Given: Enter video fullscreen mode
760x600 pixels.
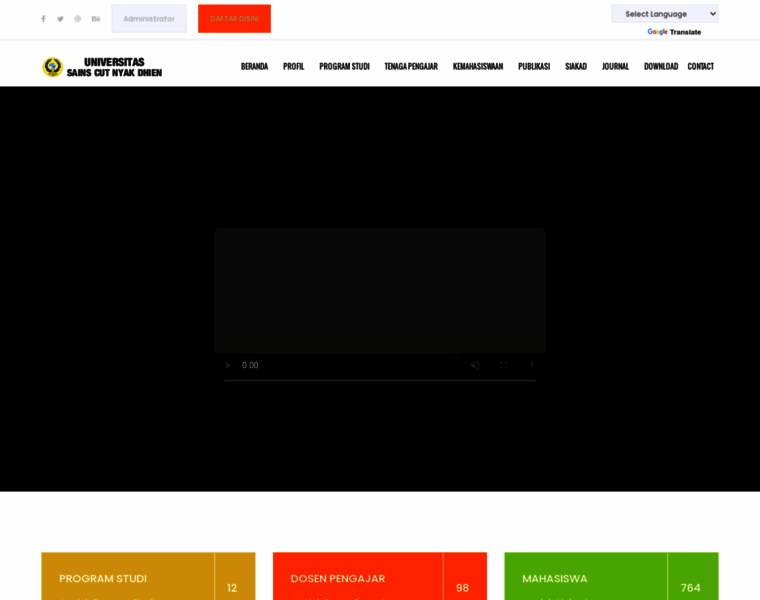Looking at the screenshot, I should click(x=503, y=365).
